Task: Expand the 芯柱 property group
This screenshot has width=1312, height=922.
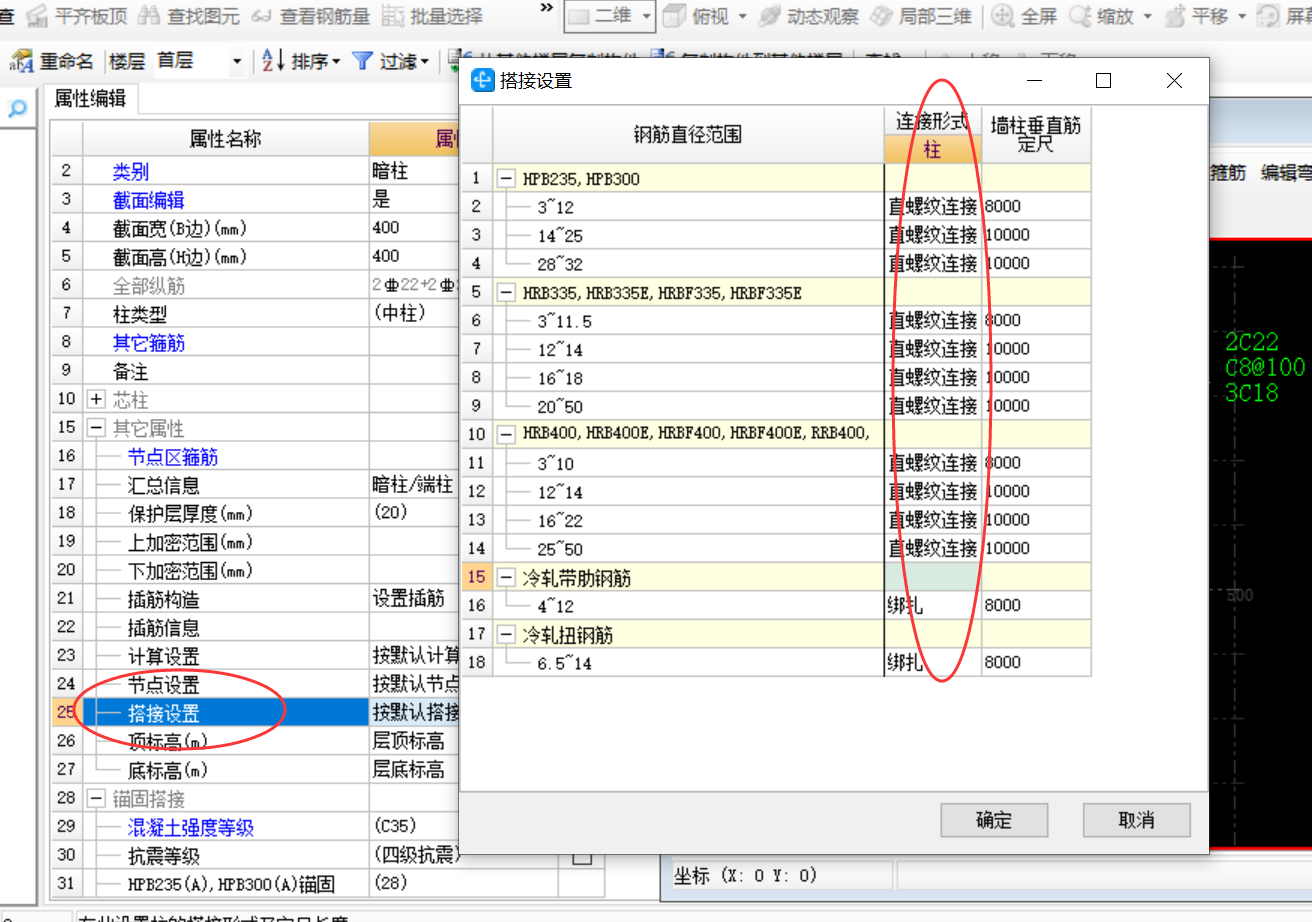Action: coord(96,400)
